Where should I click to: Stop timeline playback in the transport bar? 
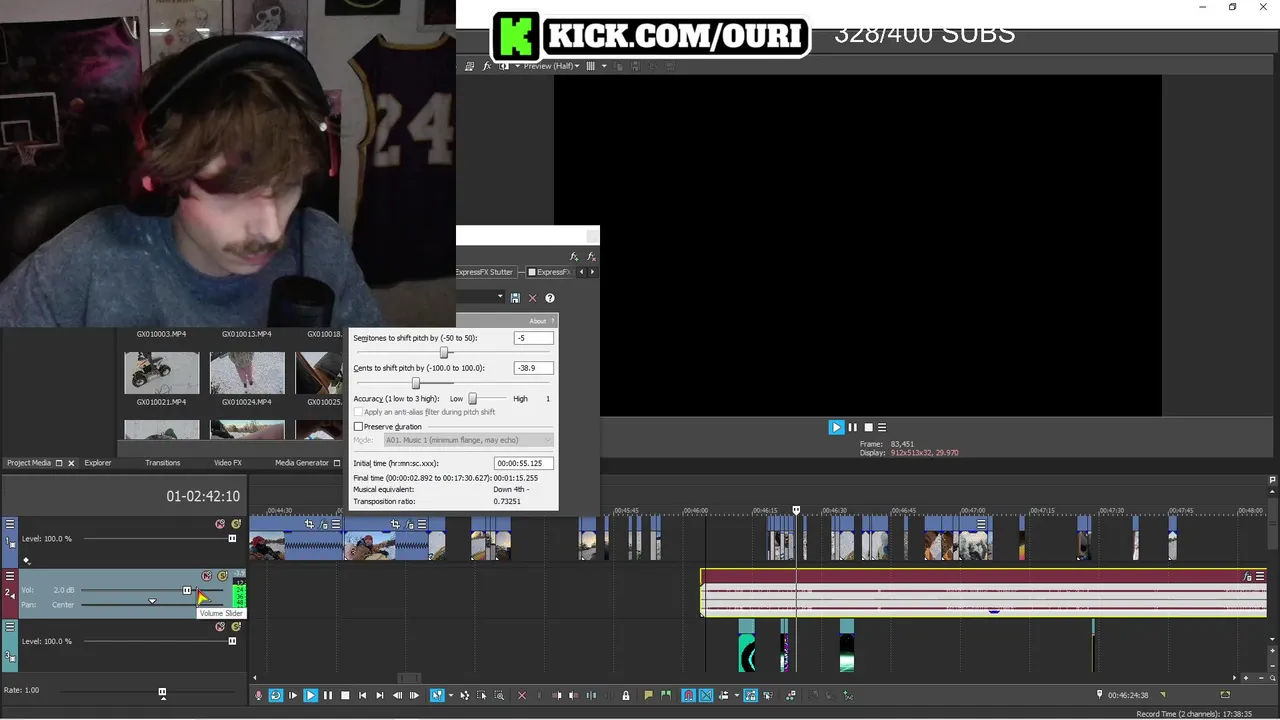345,695
